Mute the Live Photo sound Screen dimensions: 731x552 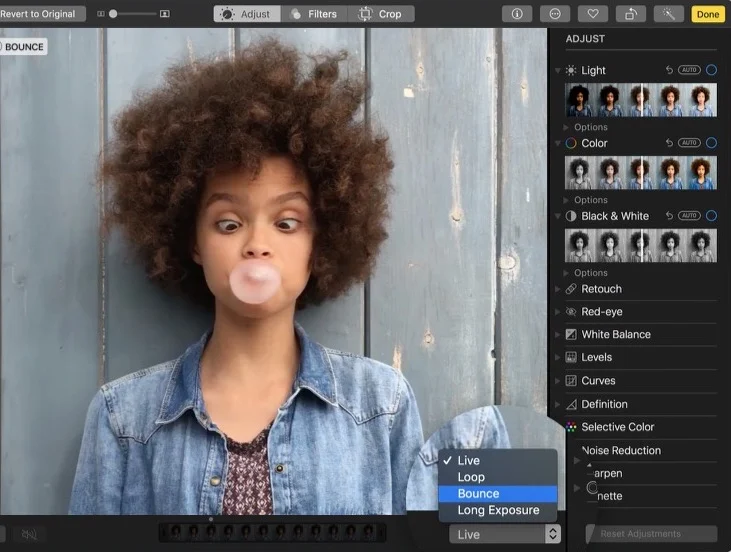coord(29,535)
